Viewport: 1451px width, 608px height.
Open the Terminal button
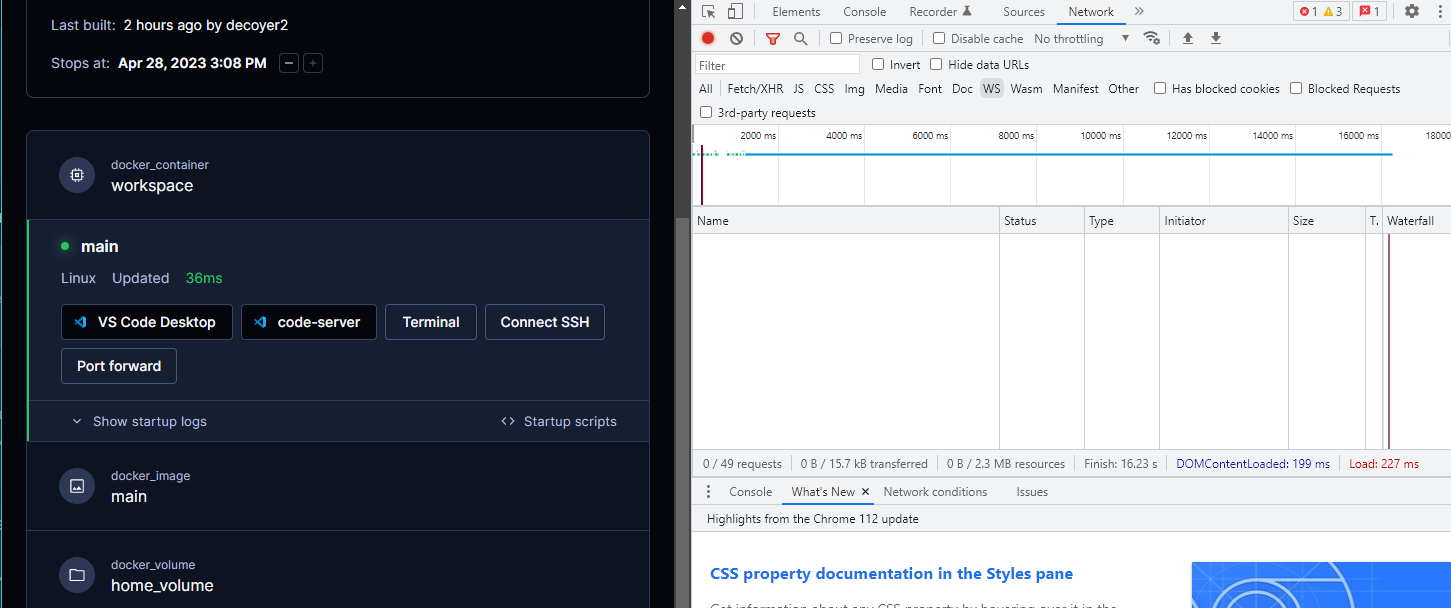pos(431,322)
